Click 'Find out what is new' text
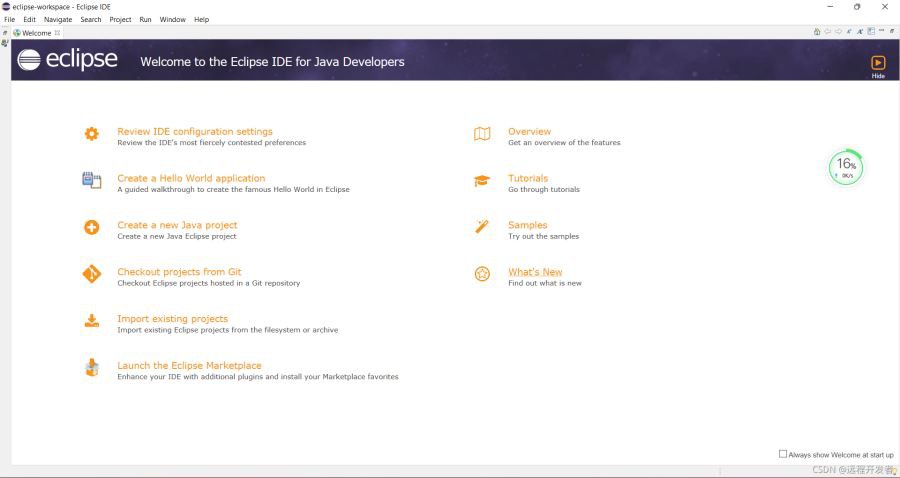 tap(545, 283)
